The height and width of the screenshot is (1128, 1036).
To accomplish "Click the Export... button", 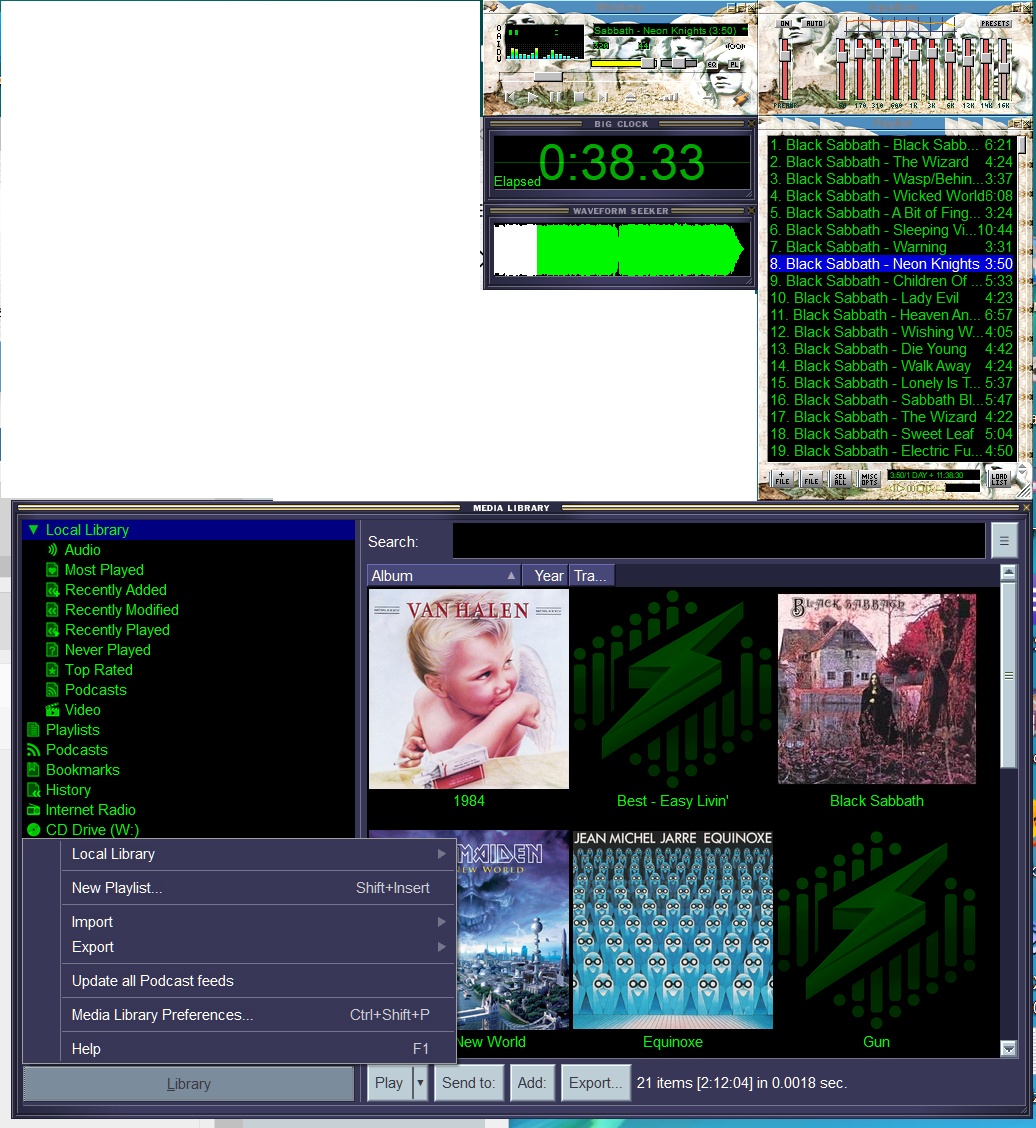I will click(x=596, y=1083).
